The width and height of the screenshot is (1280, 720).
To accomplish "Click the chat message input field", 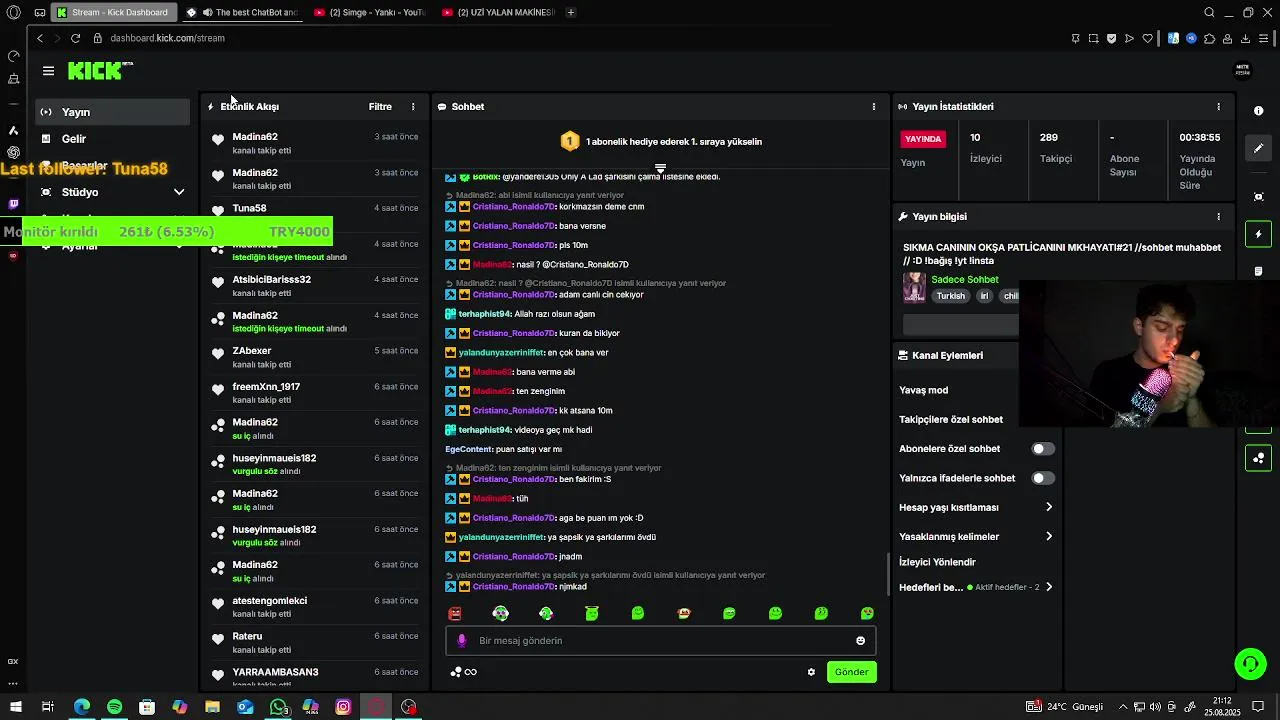I will [660, 641].
